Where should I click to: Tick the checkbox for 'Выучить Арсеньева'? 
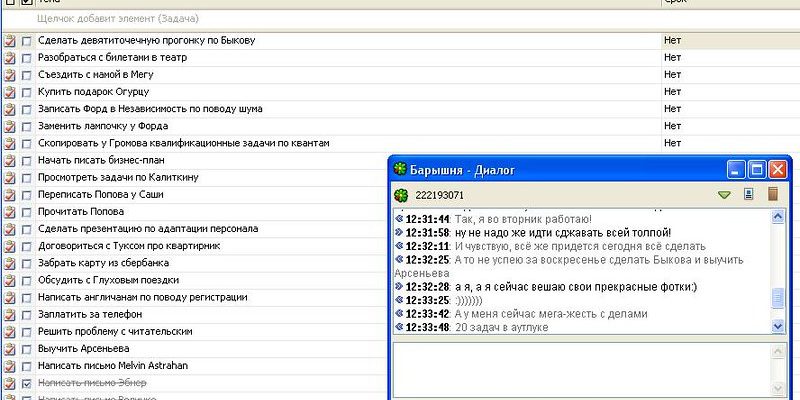click(27, 349)
